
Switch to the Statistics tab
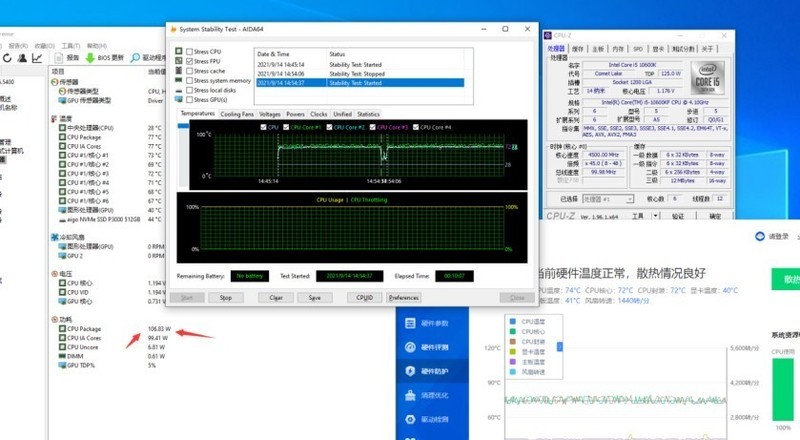coord(368,114)
